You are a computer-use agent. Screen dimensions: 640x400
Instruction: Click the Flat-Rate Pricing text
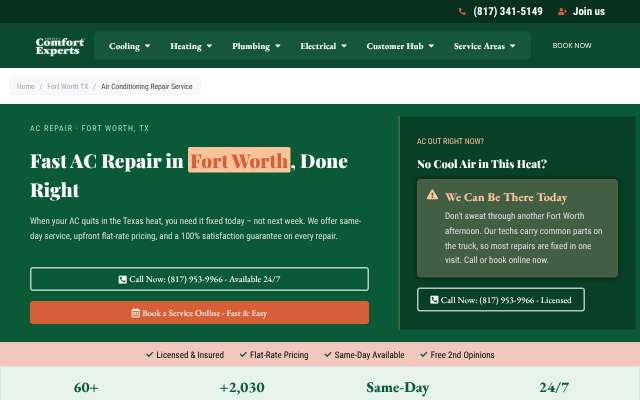279,355
